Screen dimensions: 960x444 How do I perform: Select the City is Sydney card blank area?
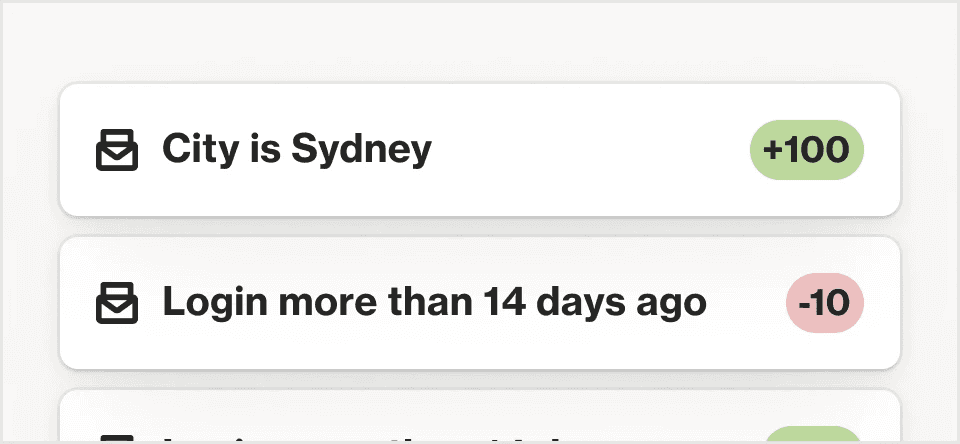(588, 150)
